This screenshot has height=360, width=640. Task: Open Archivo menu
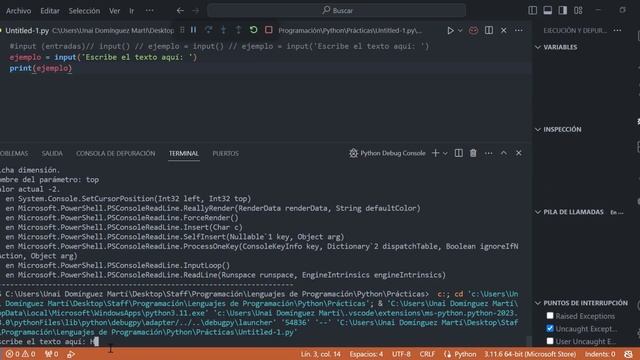point(18,11)
